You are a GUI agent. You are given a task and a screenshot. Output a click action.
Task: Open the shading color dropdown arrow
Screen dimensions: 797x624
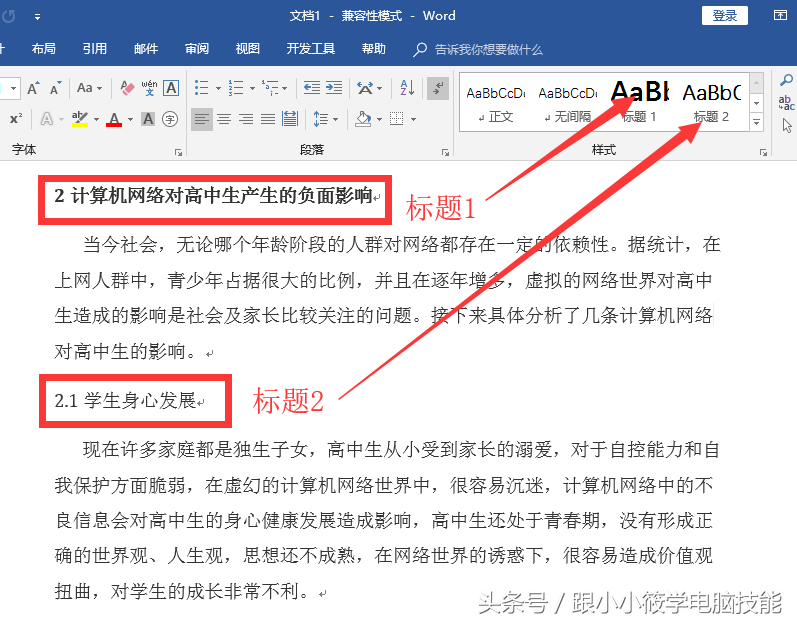click(x=379, y=119)
